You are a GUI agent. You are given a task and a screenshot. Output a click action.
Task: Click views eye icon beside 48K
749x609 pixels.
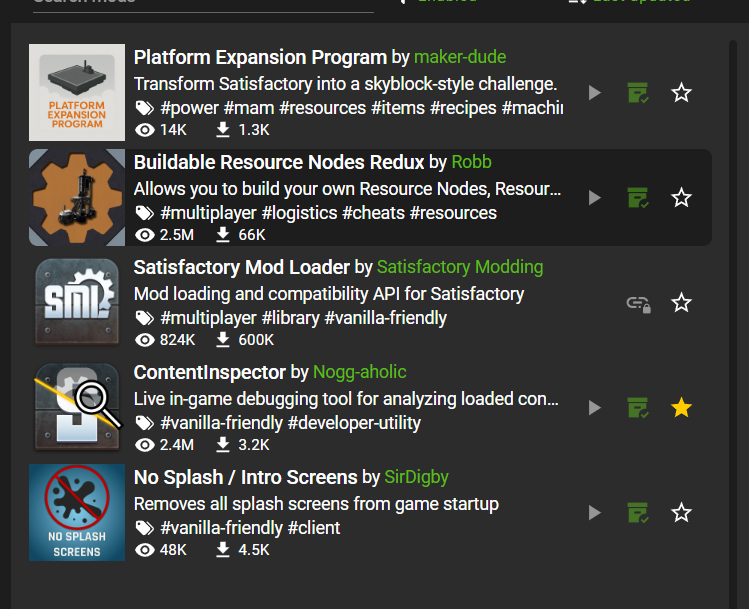coord(145,550)
